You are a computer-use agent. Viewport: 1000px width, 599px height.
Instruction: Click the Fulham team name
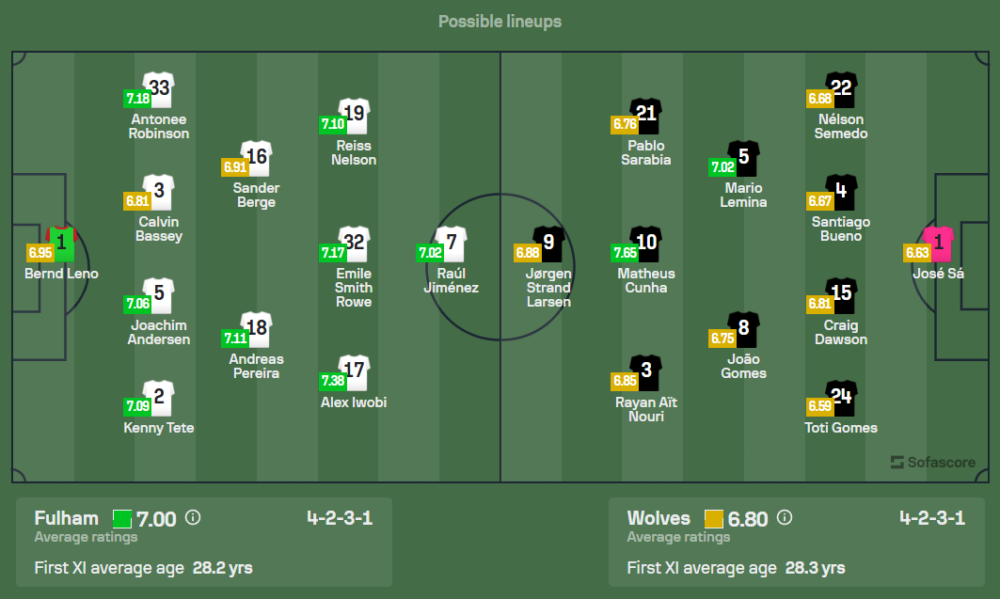point(66,518)
